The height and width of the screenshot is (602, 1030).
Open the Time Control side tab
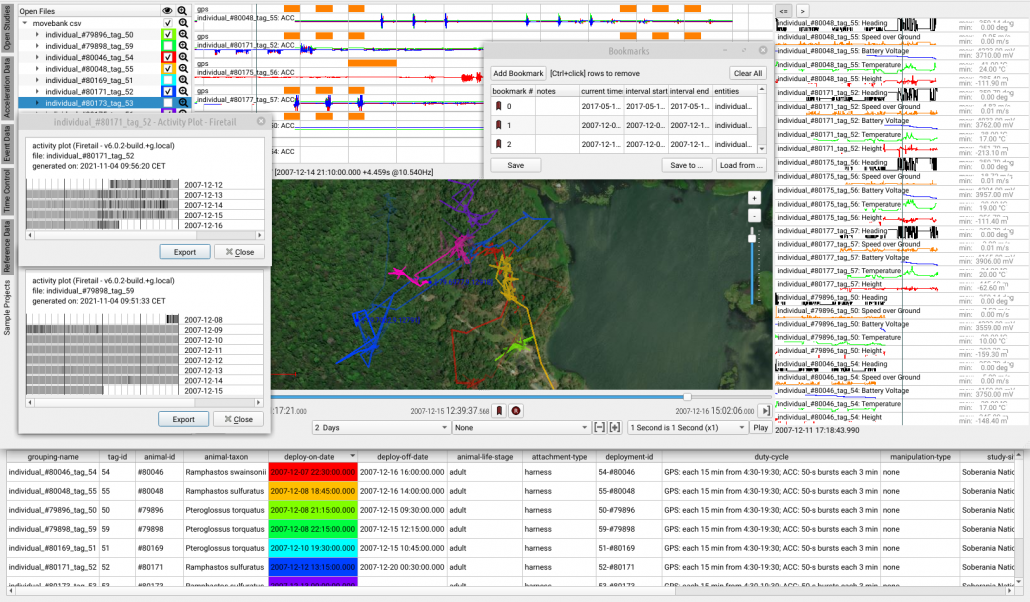tap(7, 191)
